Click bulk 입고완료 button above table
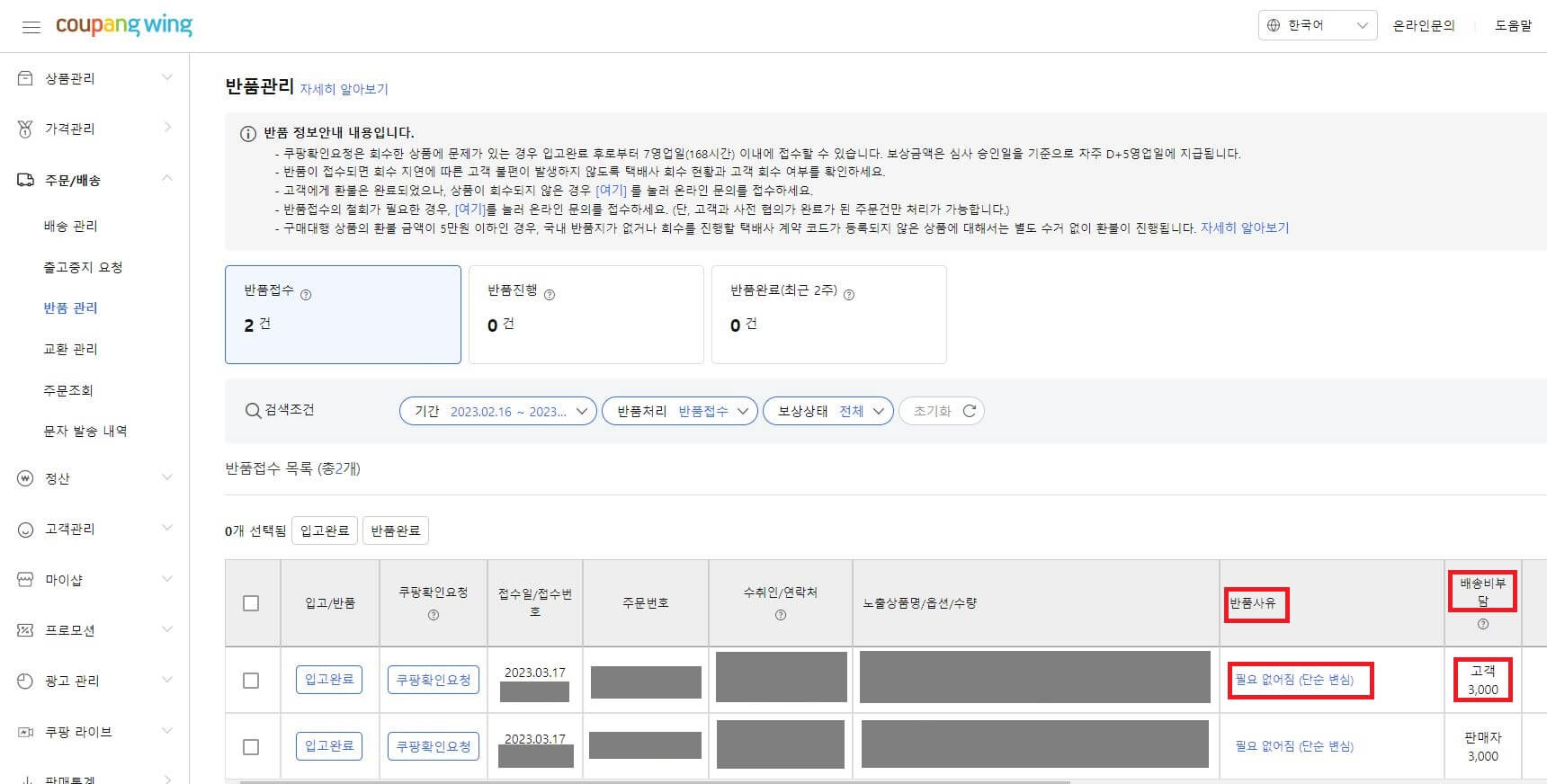The image size is (1547, 784). [x=325, y=530]
